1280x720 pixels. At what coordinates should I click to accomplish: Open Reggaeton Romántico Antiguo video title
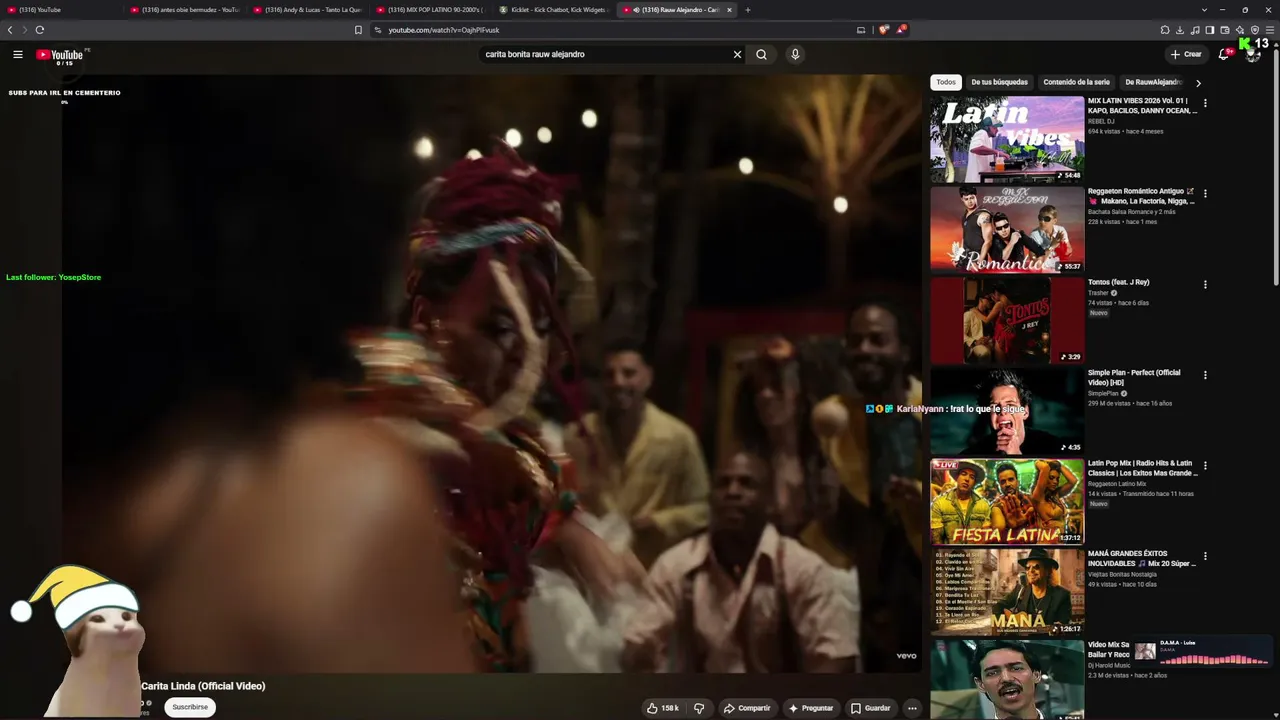(1142, 196)
